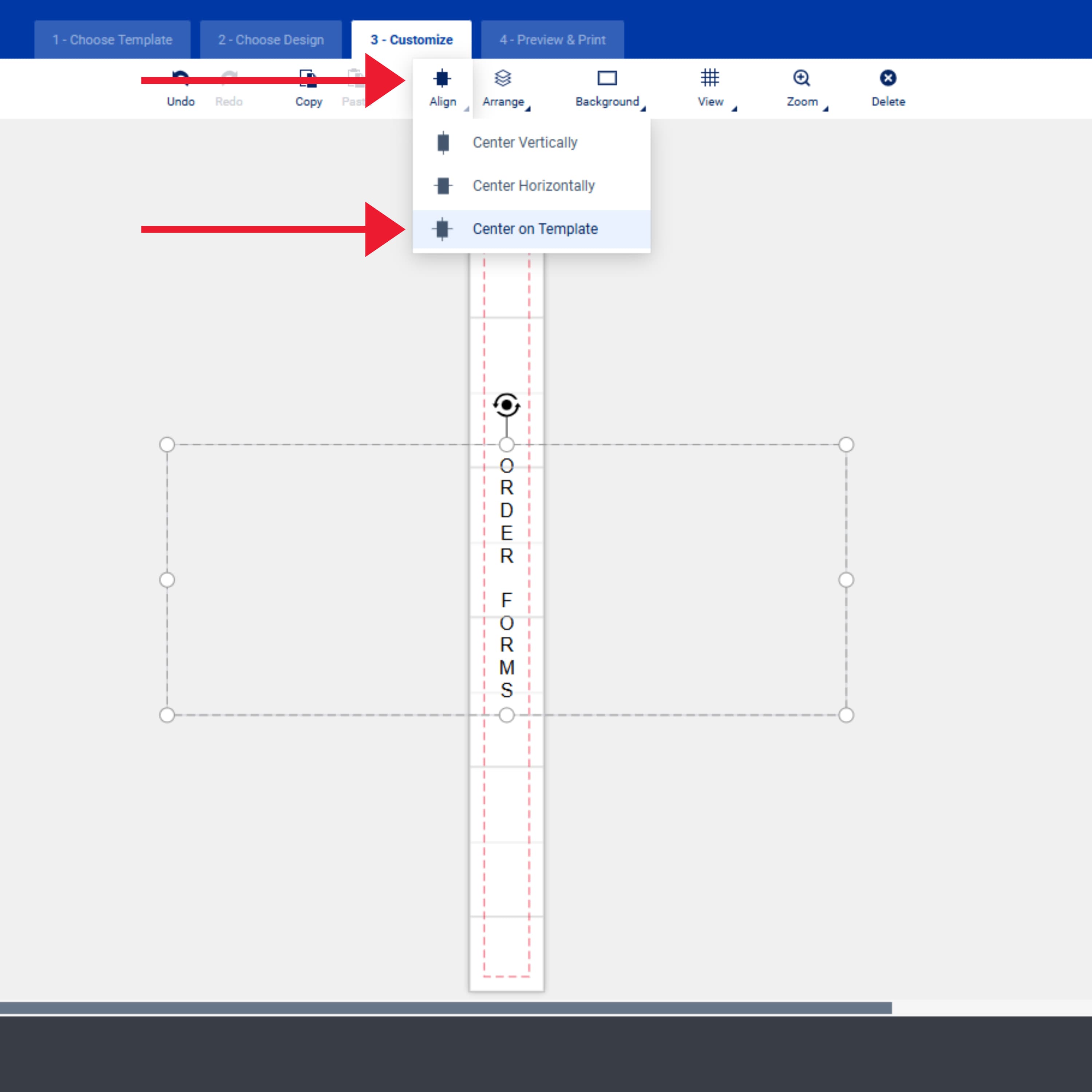
Task: Click the bottom-center resize handle
Action: tap(506, 715)
